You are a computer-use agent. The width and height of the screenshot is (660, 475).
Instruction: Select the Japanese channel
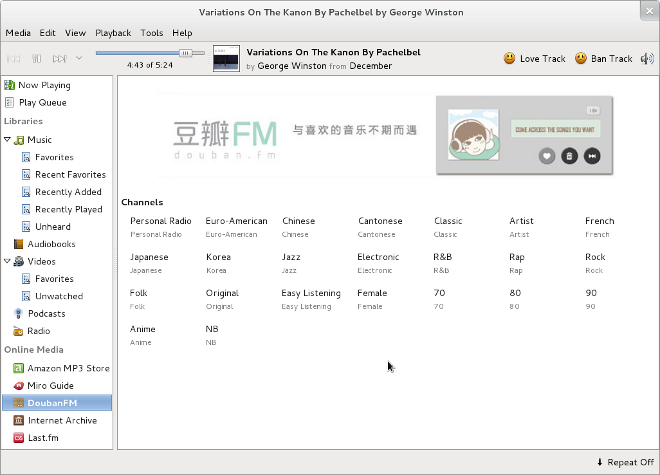click(149, 263)
